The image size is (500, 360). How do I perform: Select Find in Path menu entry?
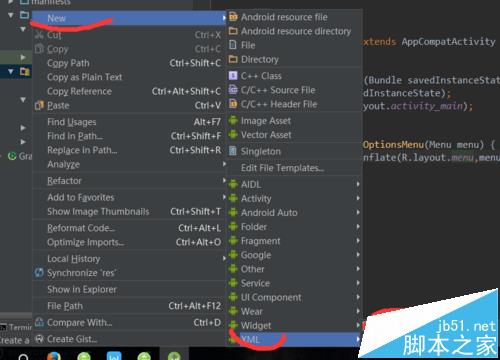coord(129,136)
